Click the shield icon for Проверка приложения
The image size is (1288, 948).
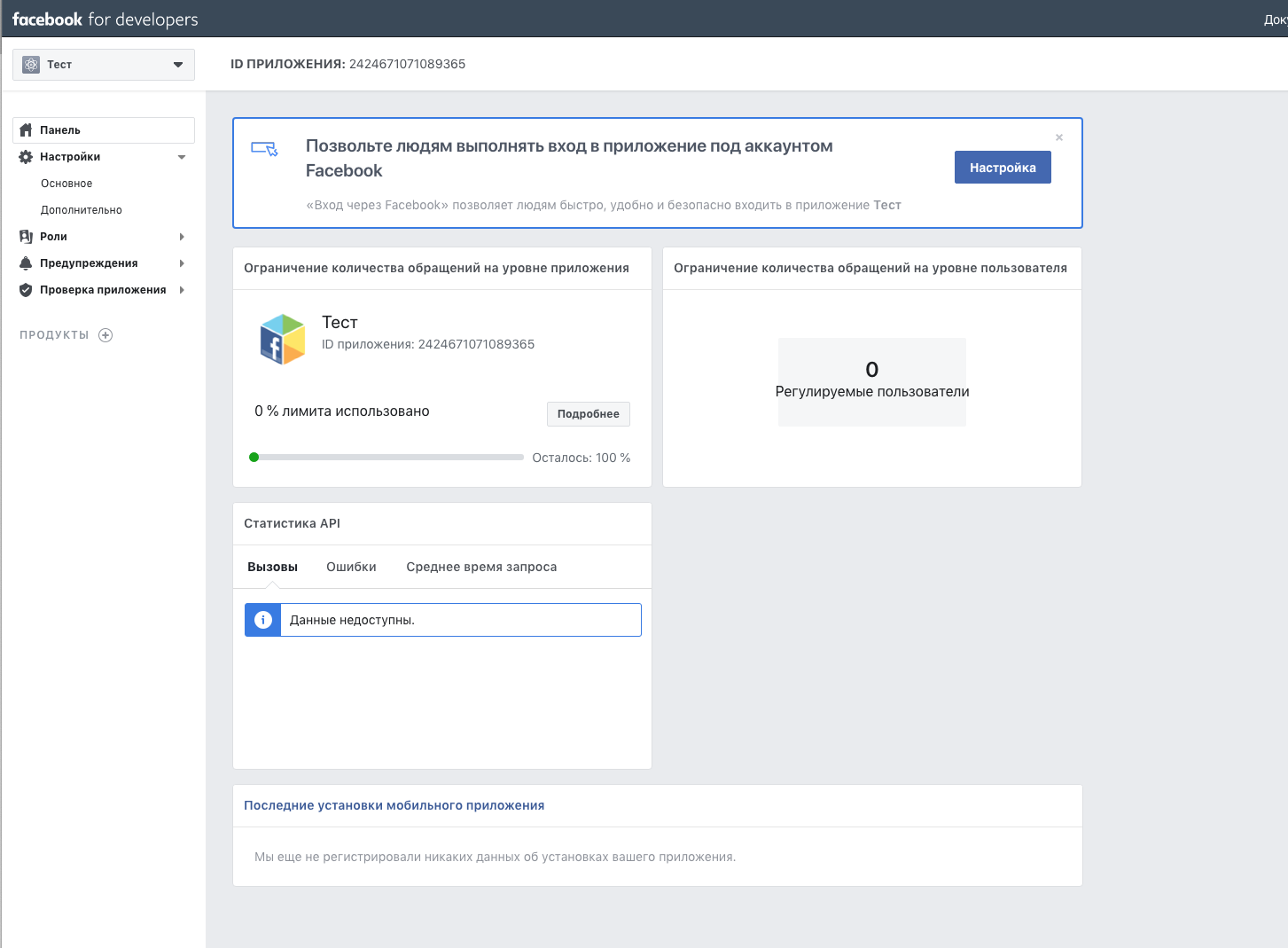pyautogui.click(x=26, y=290)
